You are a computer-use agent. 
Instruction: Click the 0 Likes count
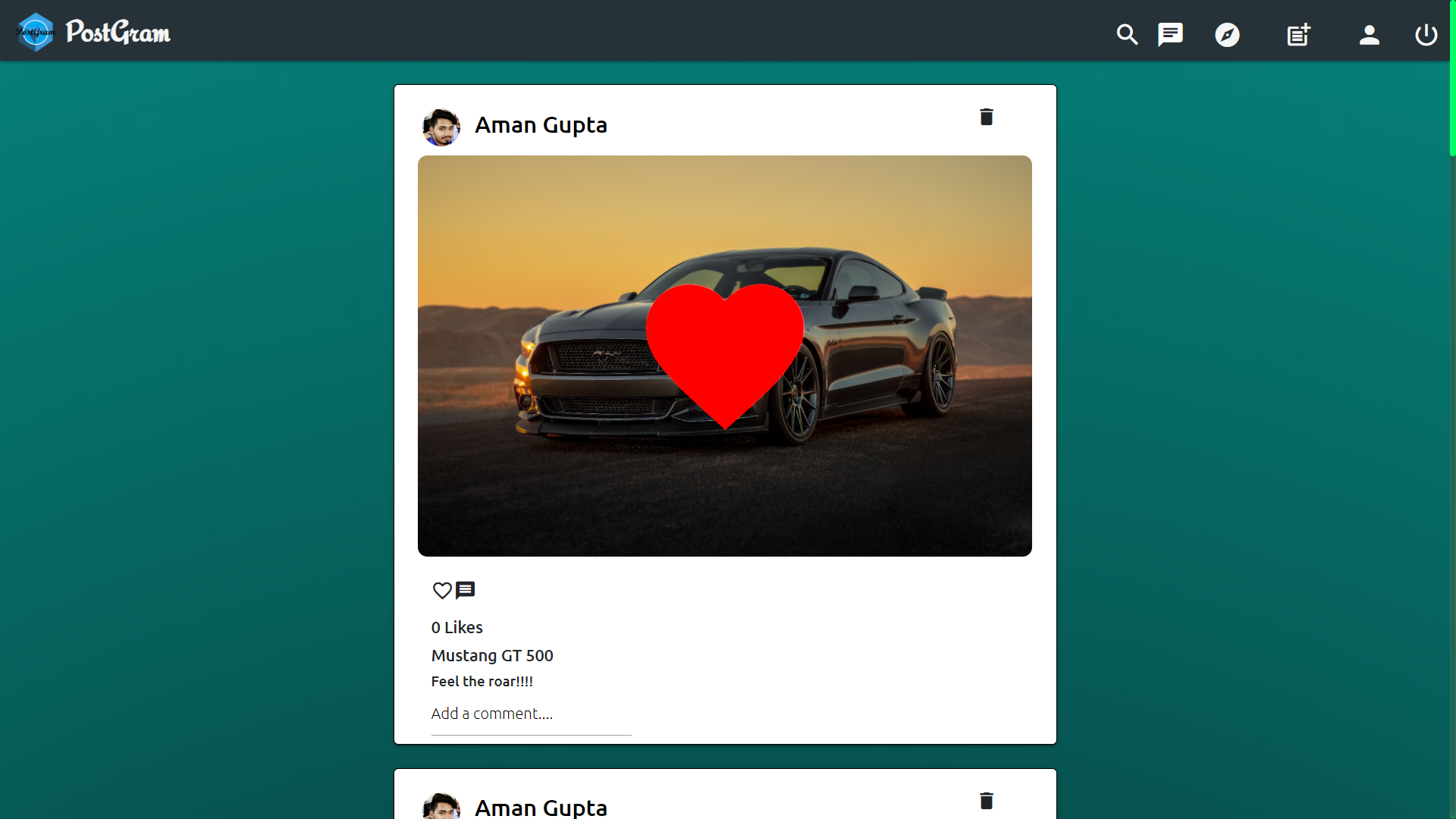457,627
